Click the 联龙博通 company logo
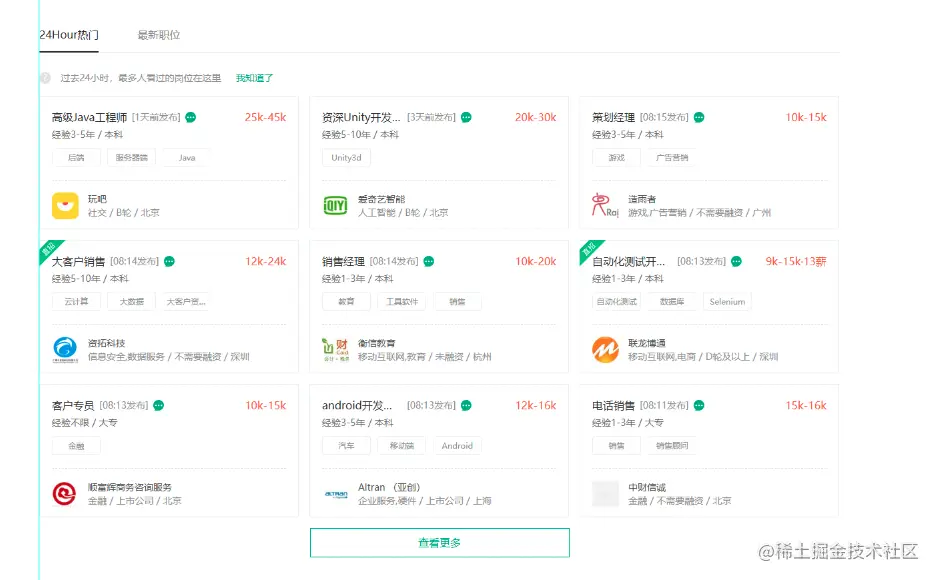Image resolution: width=937 pixels, height=580 pixels. point(605,349)
